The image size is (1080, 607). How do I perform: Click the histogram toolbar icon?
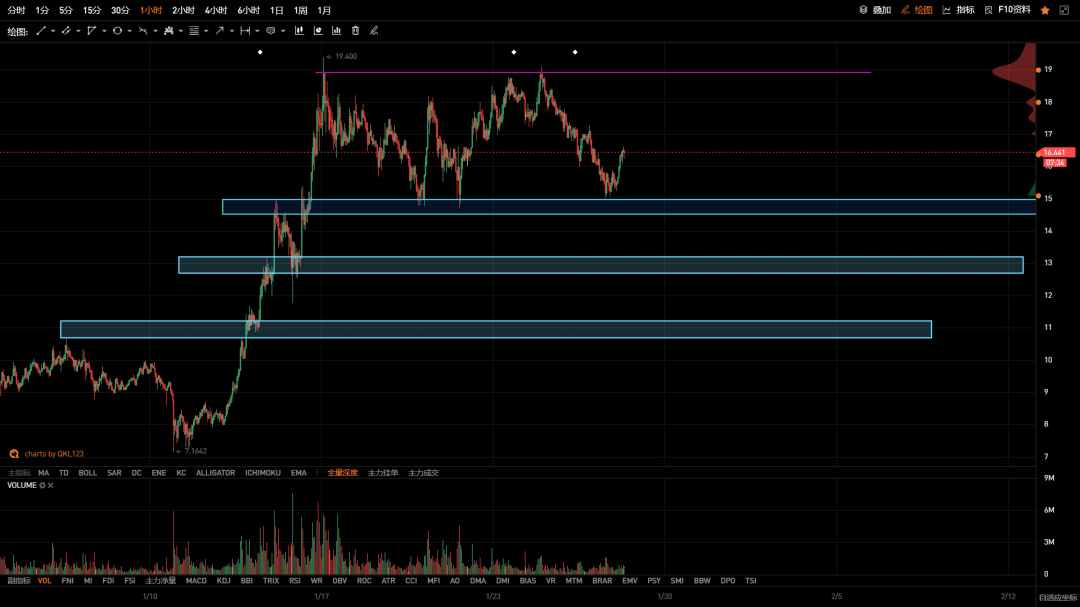click(x=337, y=31)
